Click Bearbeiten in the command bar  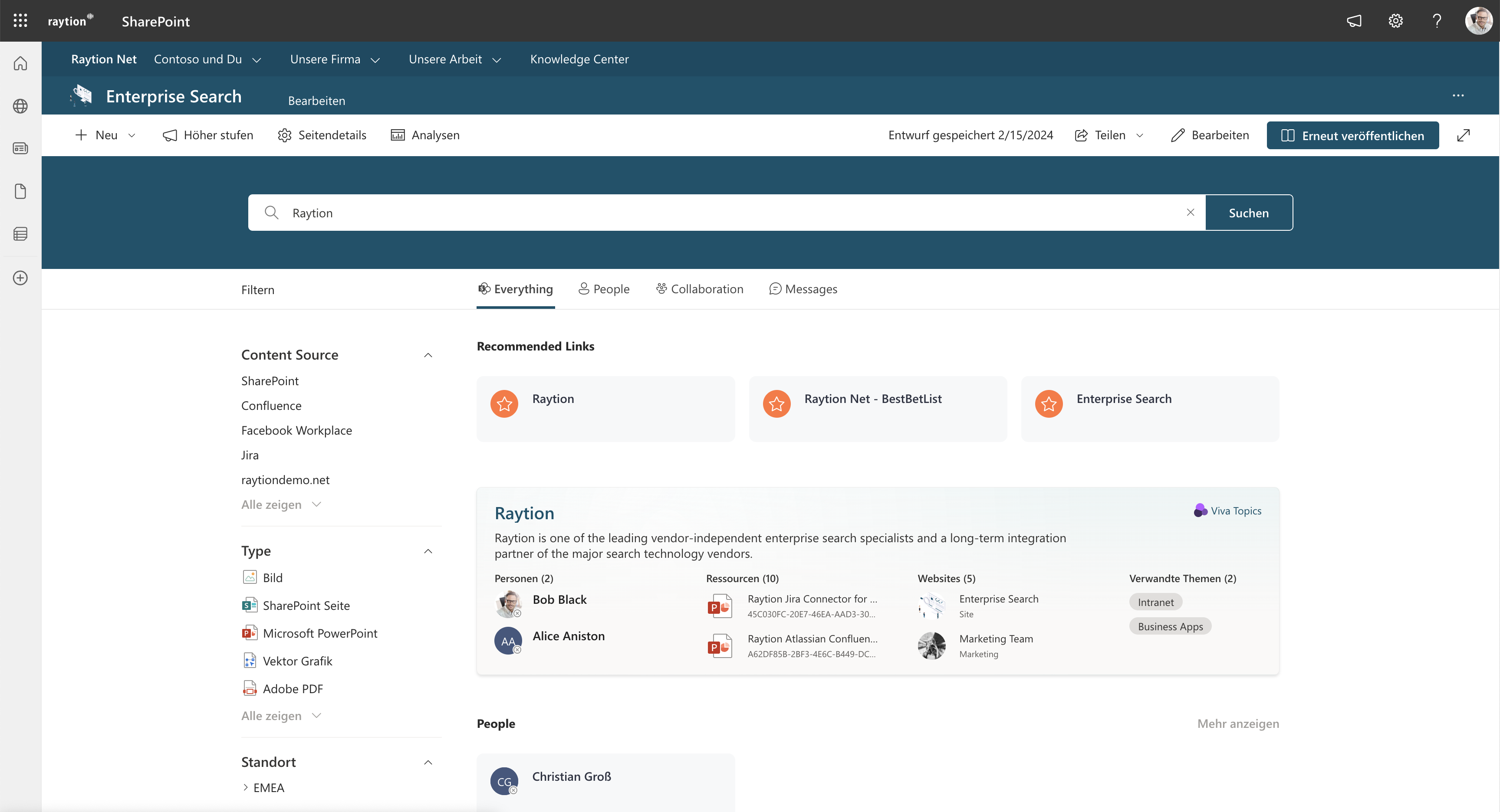1210,135
